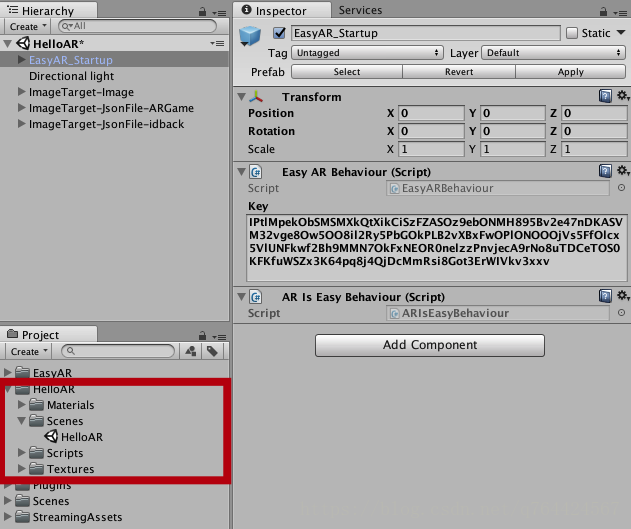Image resolution: width=631 pixels, height=529 pixels.
Task: Click the Project search field
Action: point(118,351)
